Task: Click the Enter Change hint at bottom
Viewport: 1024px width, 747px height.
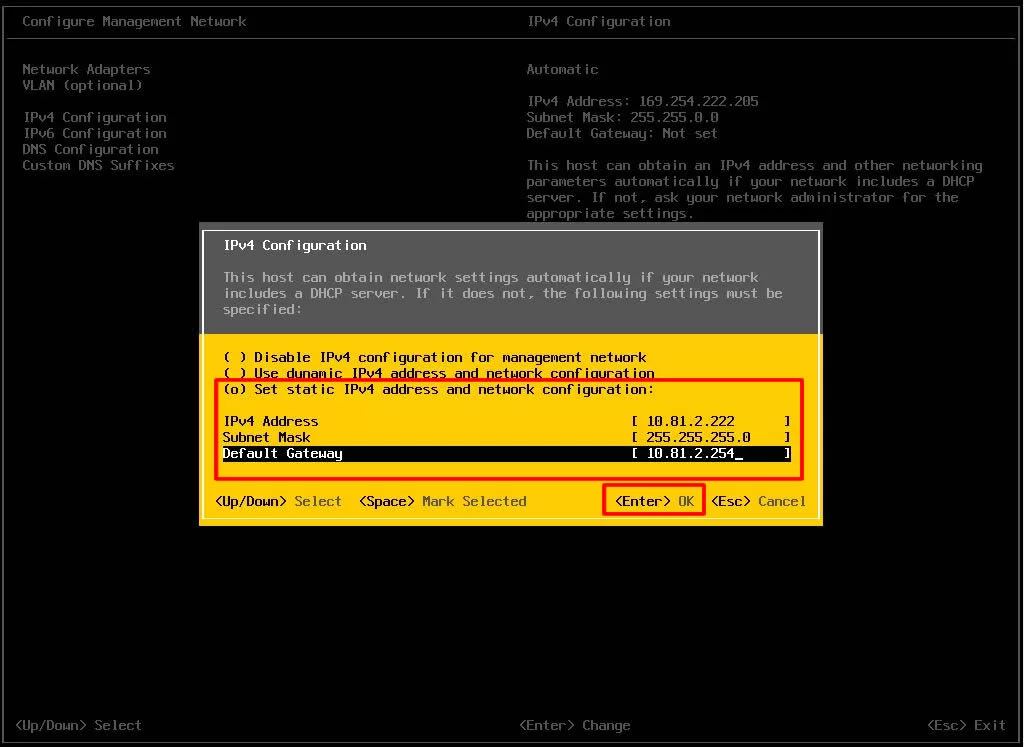Action: coord(574,725)
